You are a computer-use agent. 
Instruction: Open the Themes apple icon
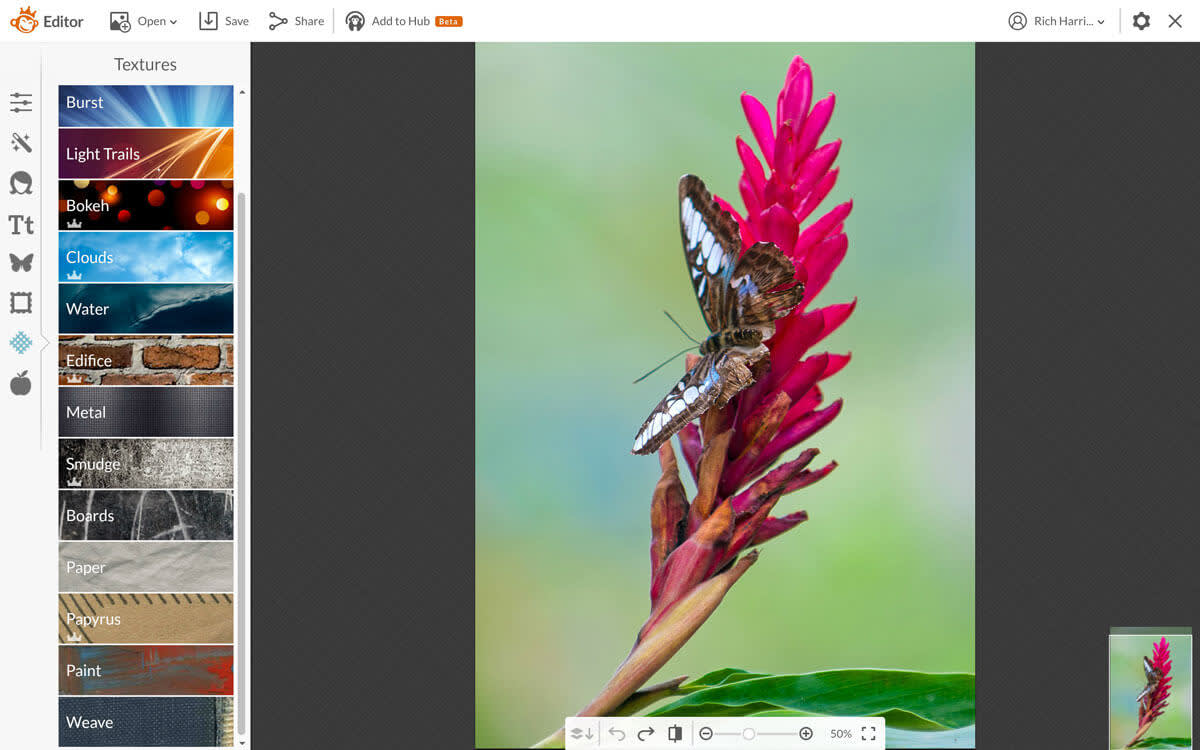coord(21,383)
